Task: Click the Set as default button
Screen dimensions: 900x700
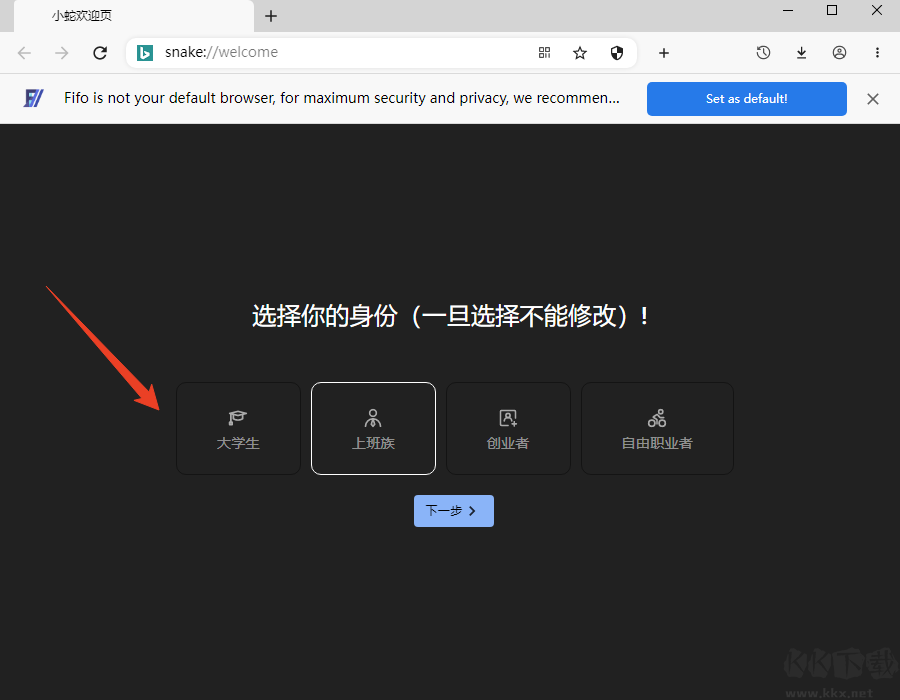Action: (x=746, y=98)
